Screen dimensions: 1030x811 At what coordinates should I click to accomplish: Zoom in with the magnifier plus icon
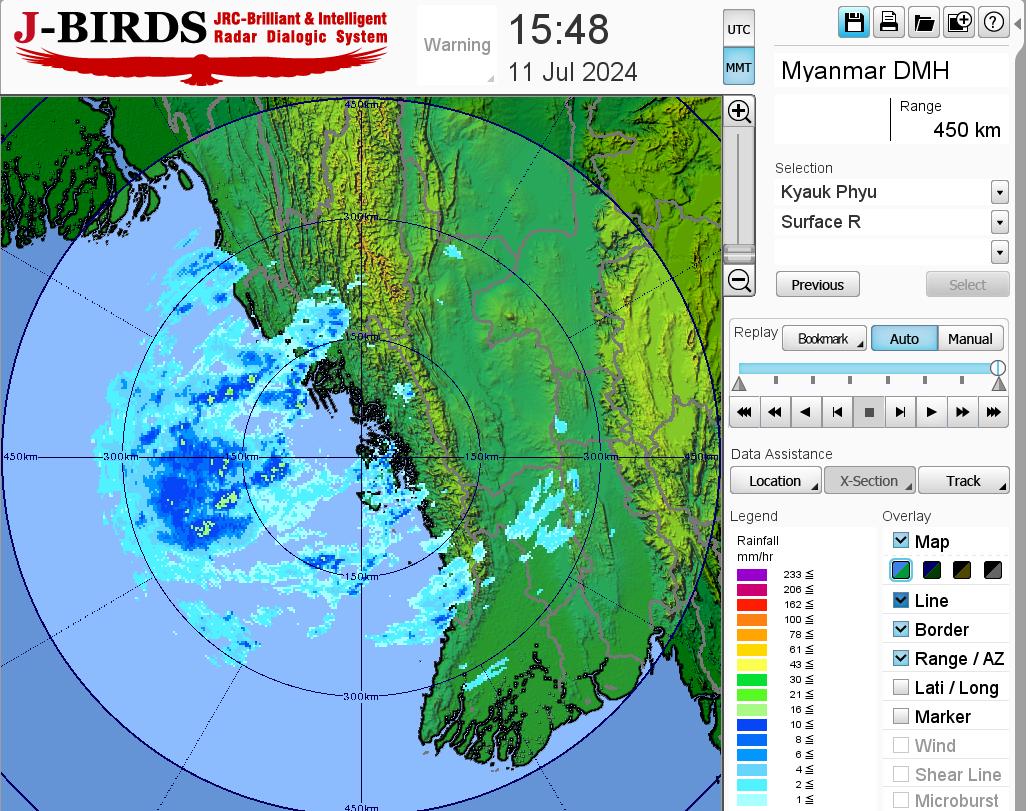(x=739, y=112)
